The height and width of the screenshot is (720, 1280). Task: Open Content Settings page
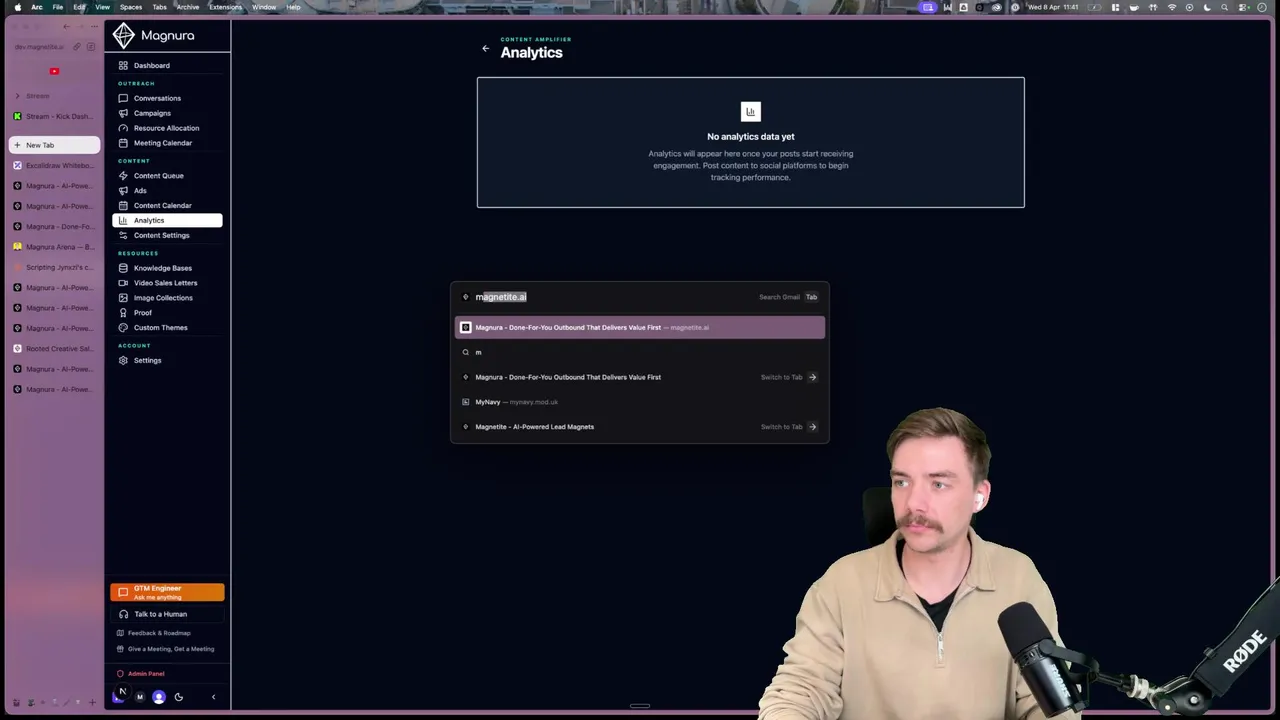tap(167, 235)
